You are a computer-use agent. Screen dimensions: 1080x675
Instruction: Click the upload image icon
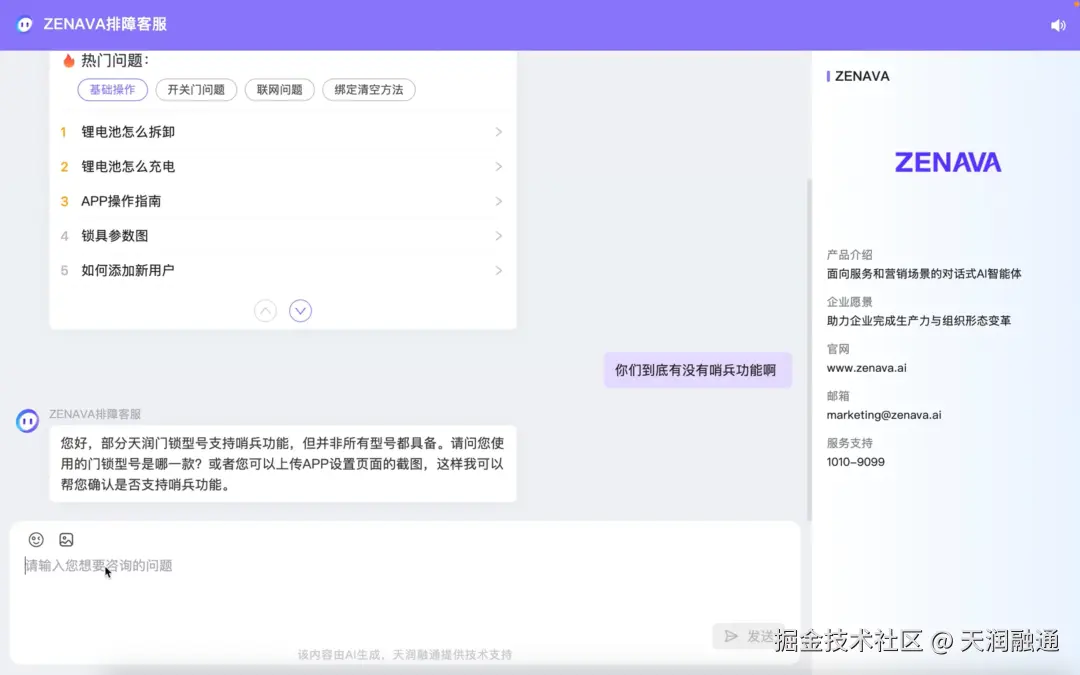(66, 540)
